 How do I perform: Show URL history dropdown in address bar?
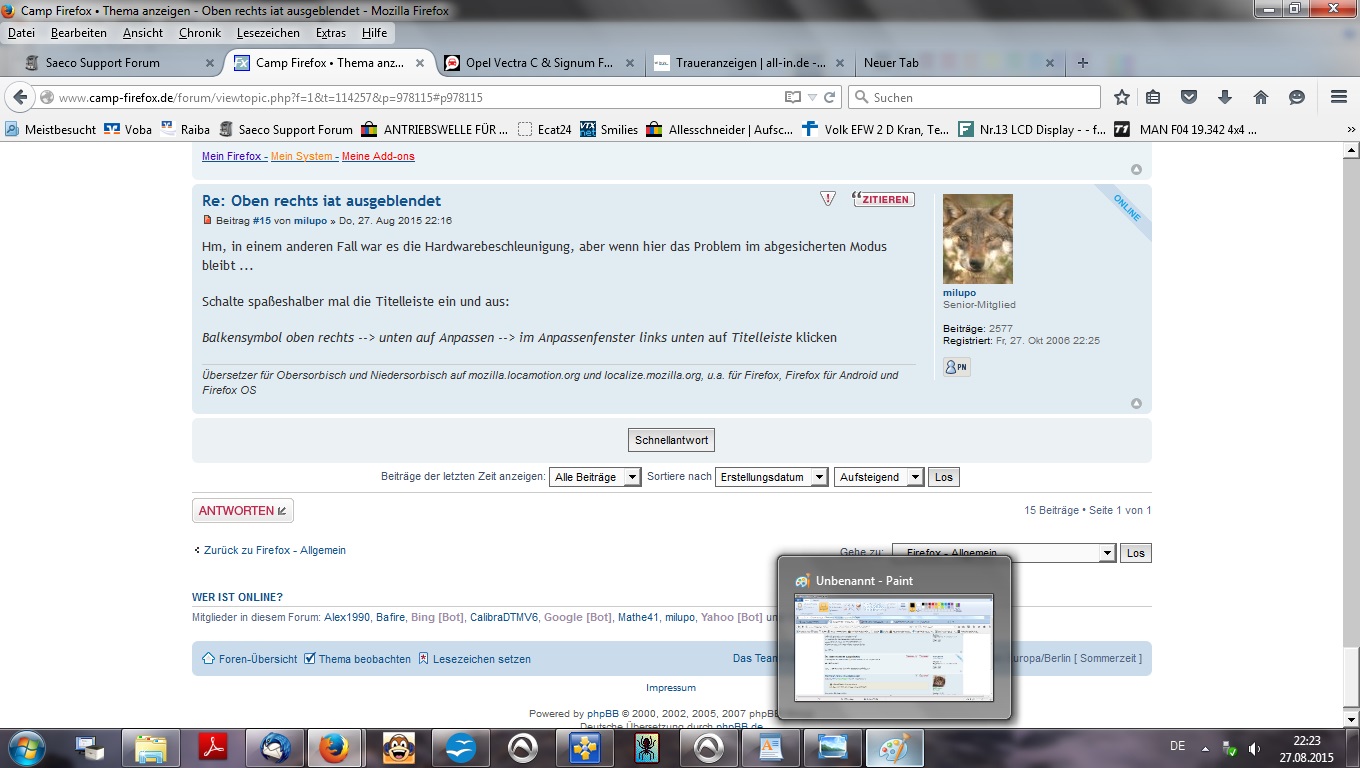click(812, 97)
